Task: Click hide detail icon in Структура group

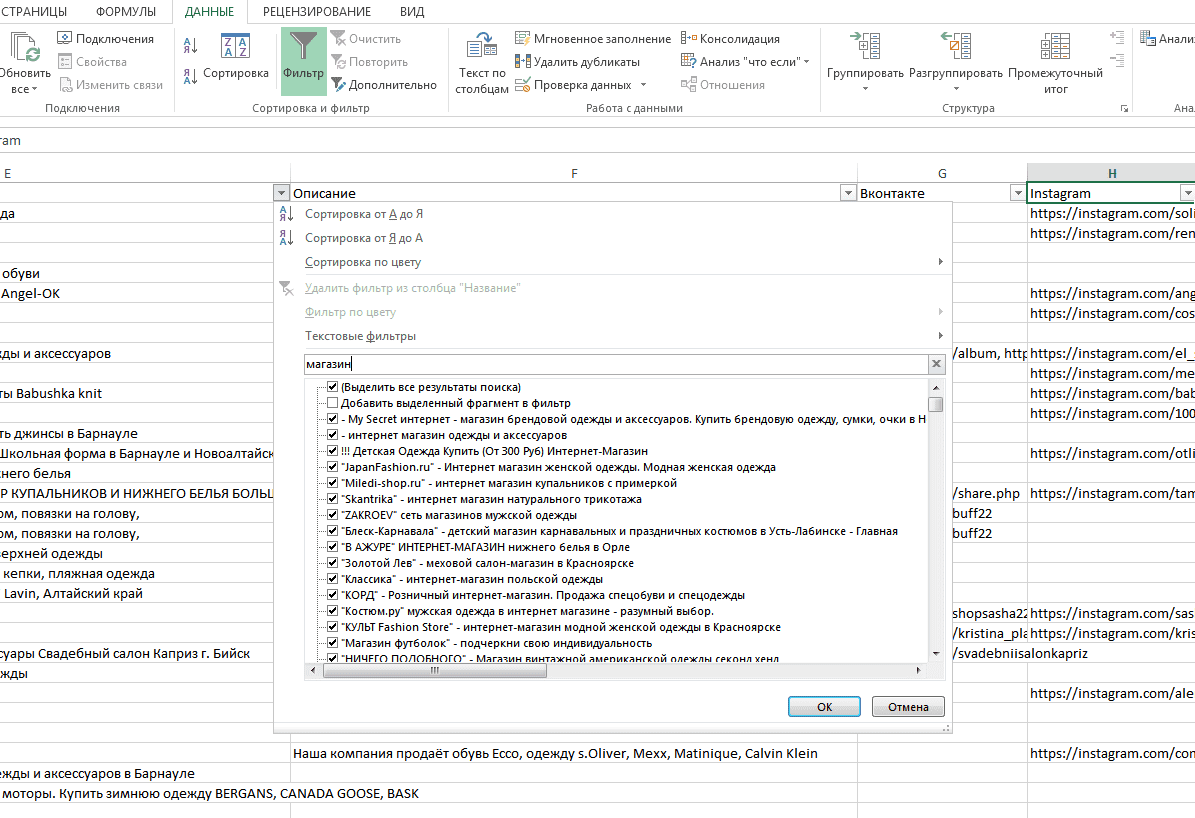Action: [1117, 59]
